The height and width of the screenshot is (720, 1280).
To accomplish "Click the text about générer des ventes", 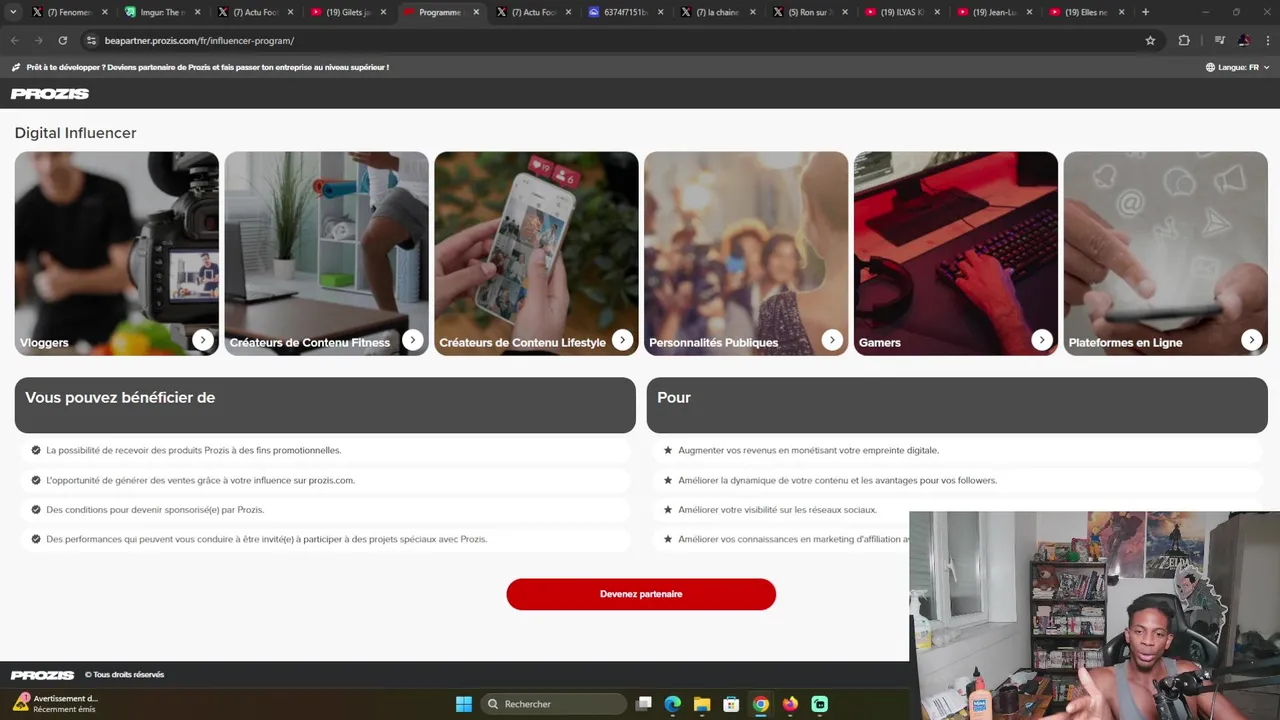I will coord(200,480).
